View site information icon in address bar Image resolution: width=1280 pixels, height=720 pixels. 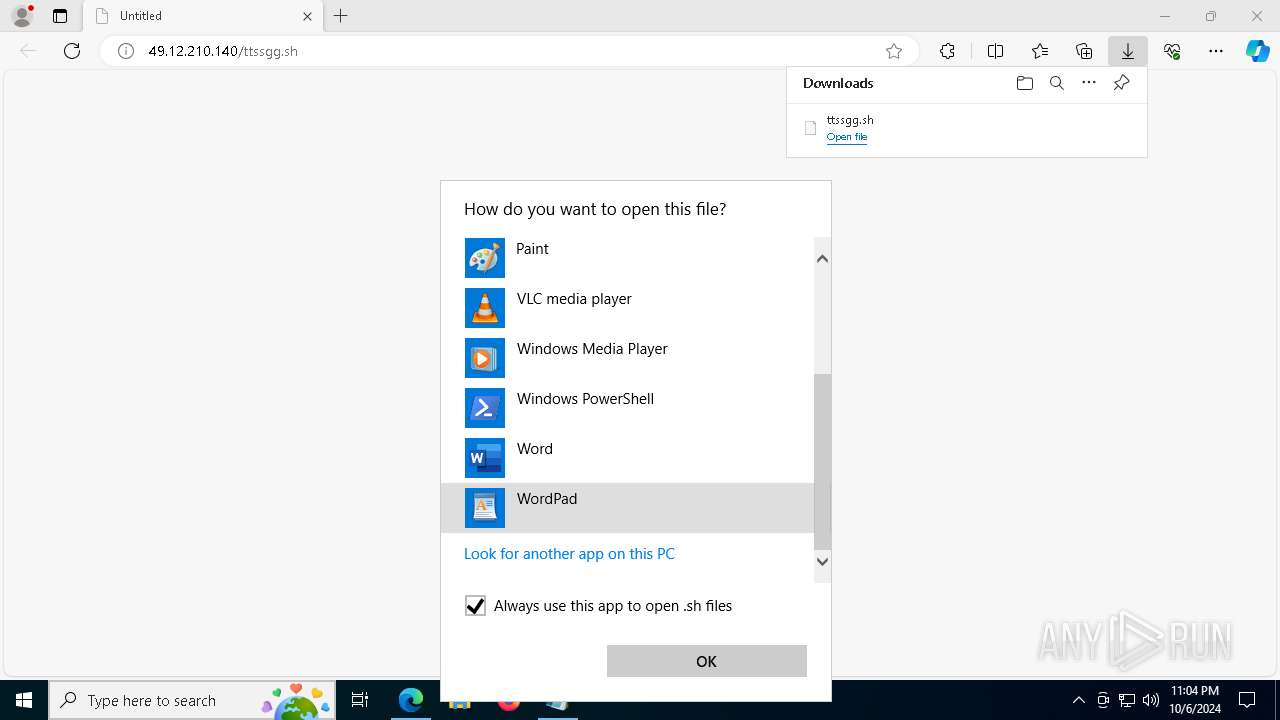tap(126, 51)
